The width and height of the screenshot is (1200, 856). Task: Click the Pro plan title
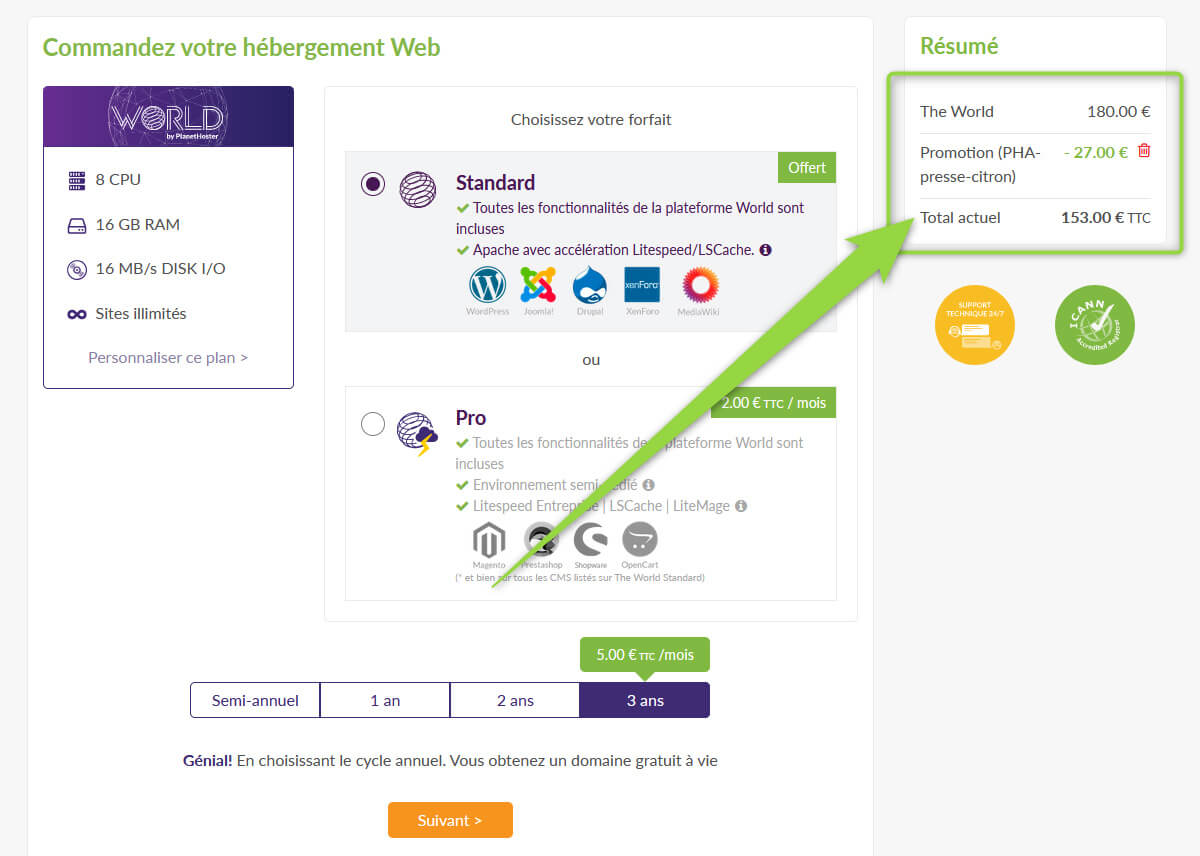[x=471, y=417]
